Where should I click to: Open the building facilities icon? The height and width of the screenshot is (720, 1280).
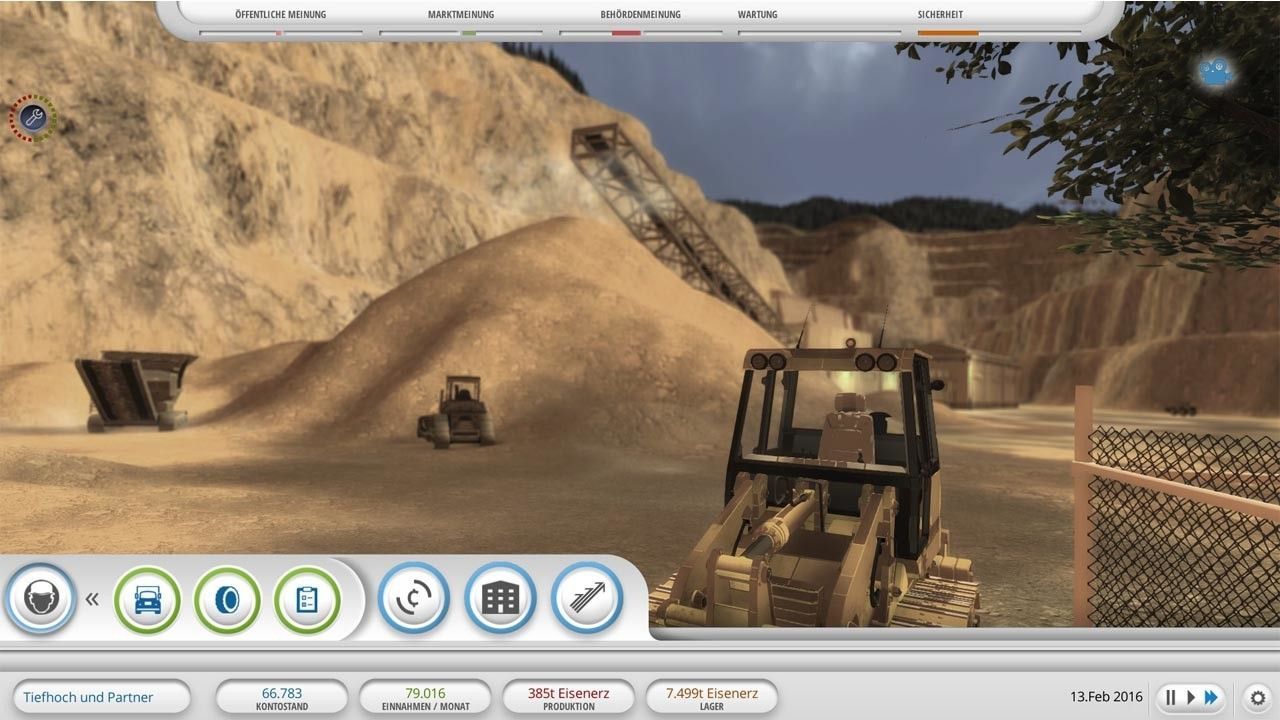pos(500,598)
